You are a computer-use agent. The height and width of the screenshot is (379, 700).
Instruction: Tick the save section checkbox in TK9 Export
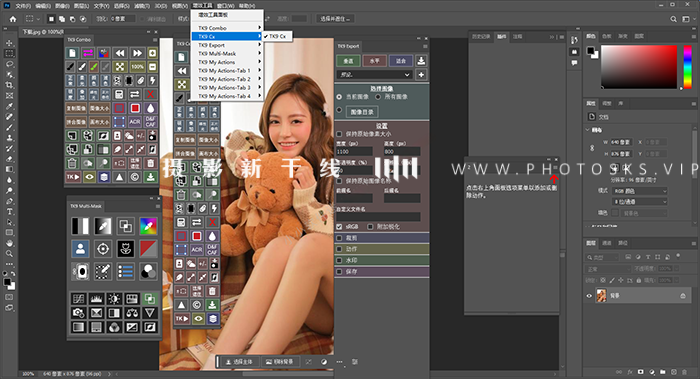point(339,271)
